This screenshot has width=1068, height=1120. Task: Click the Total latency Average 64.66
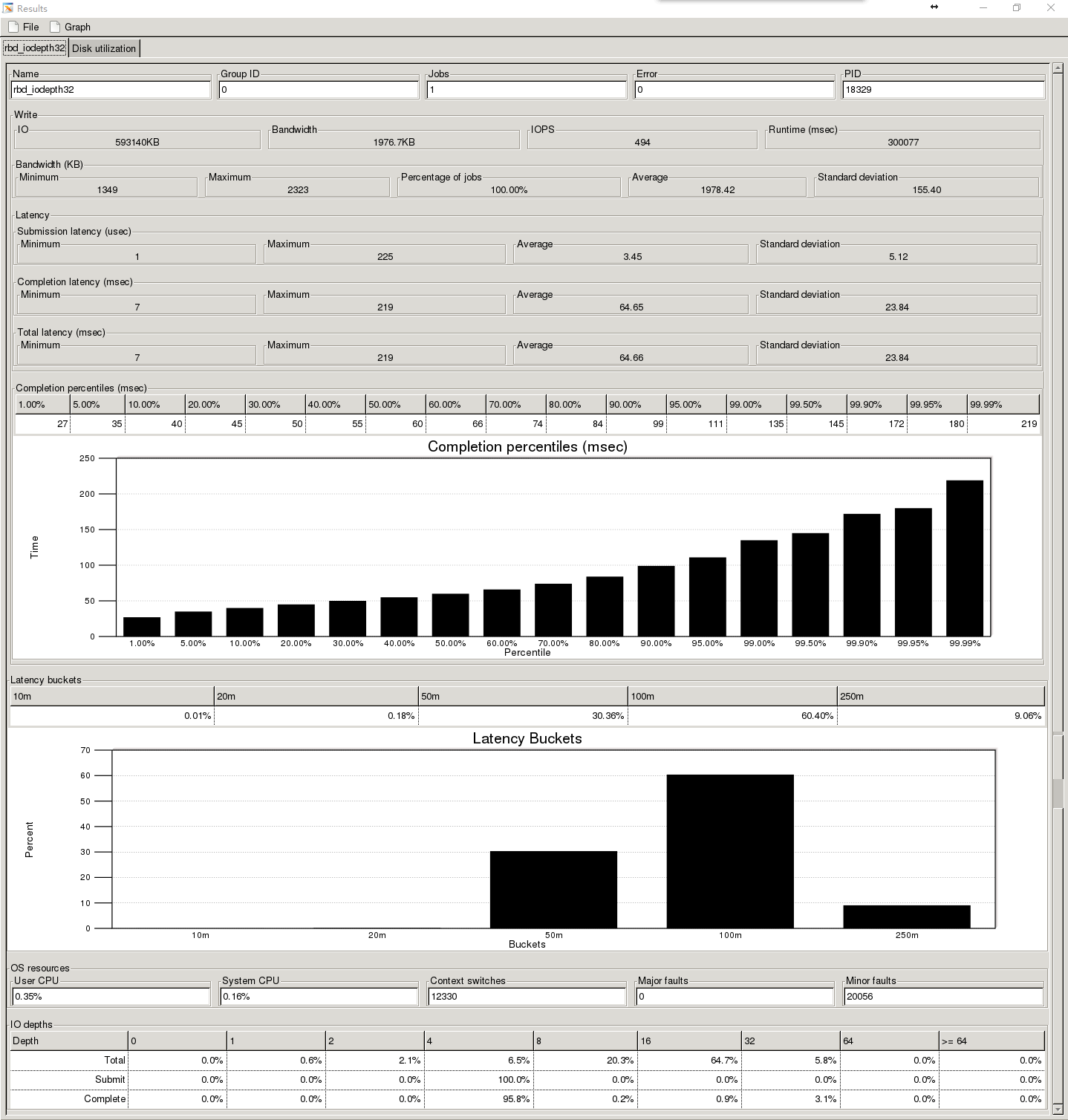point(631,357)
